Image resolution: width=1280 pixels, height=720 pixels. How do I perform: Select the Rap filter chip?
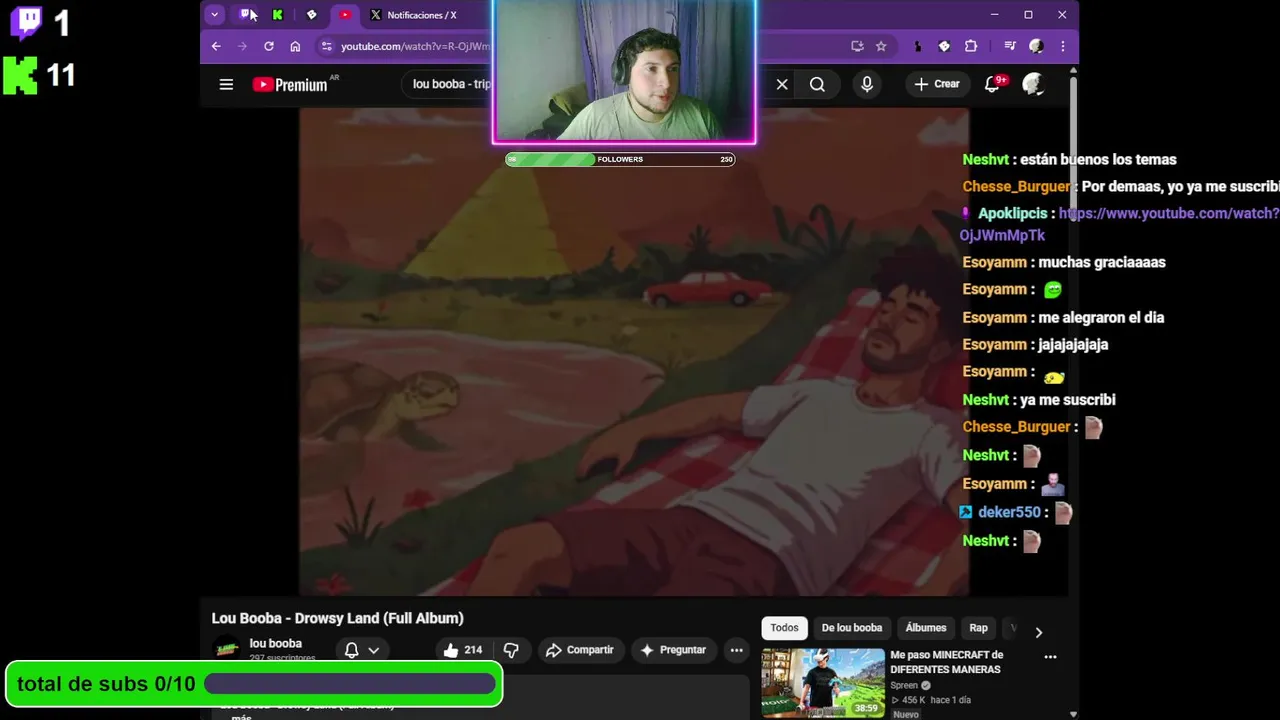(978, 628)
